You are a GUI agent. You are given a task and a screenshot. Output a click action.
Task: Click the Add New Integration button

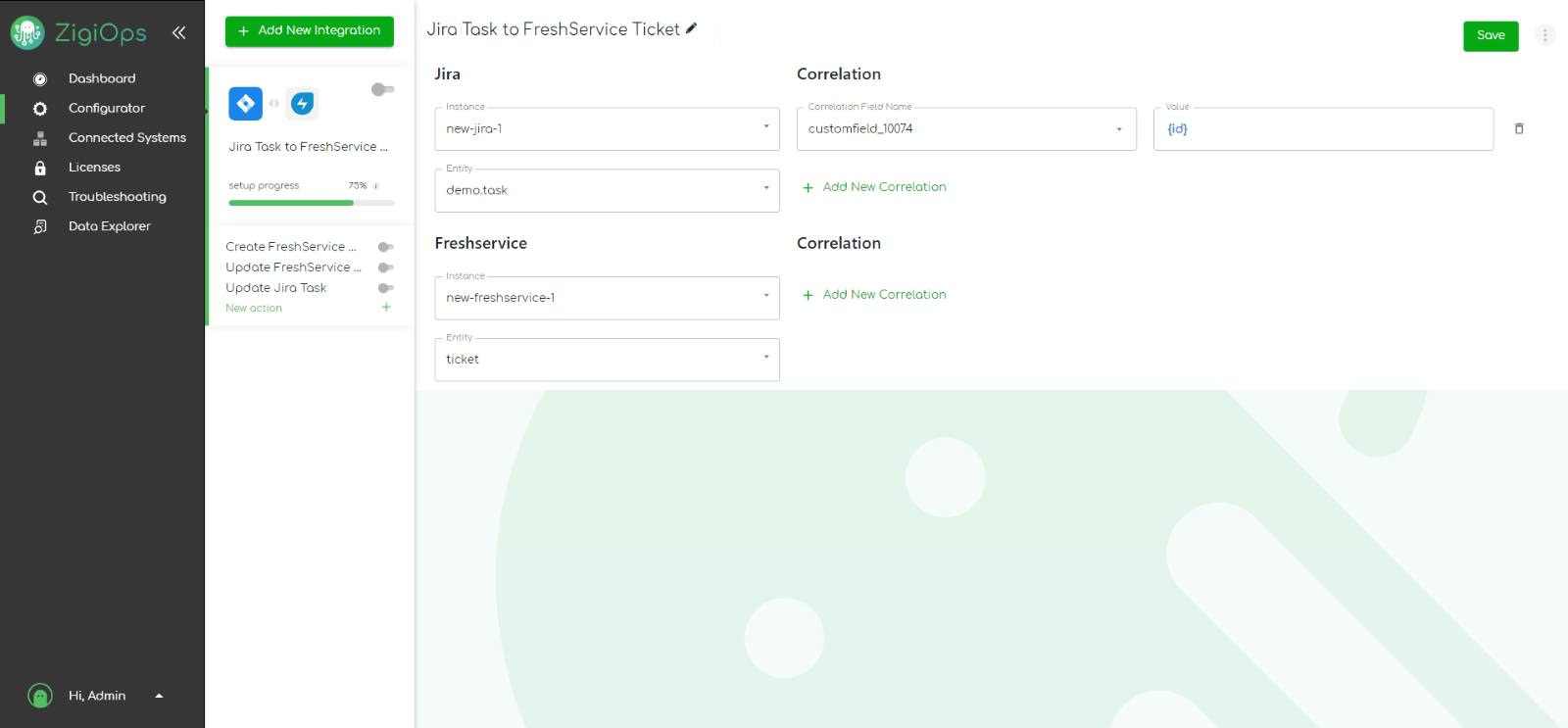point(309,31)
